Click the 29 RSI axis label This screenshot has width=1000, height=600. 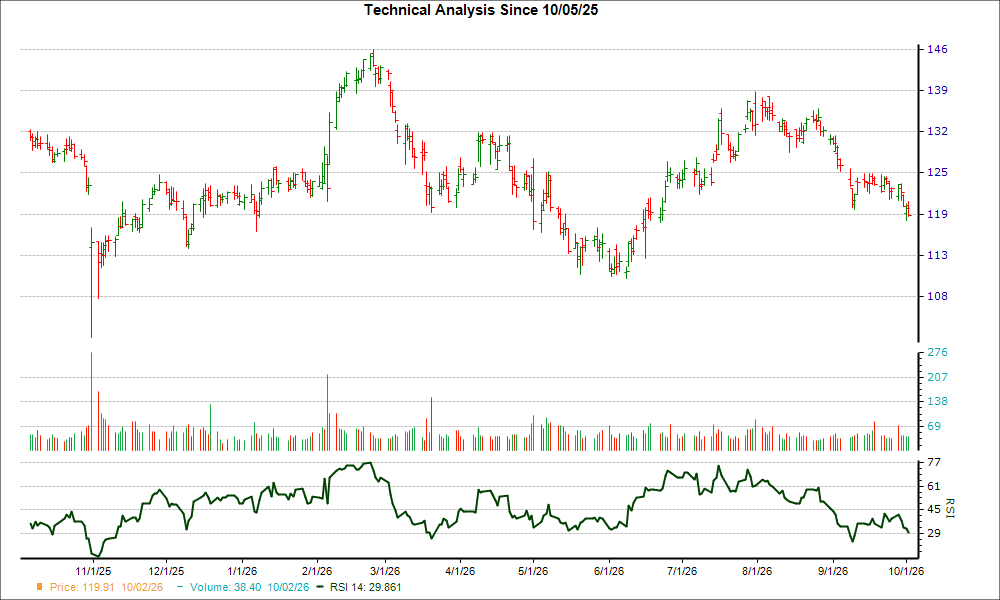(934, 532)
